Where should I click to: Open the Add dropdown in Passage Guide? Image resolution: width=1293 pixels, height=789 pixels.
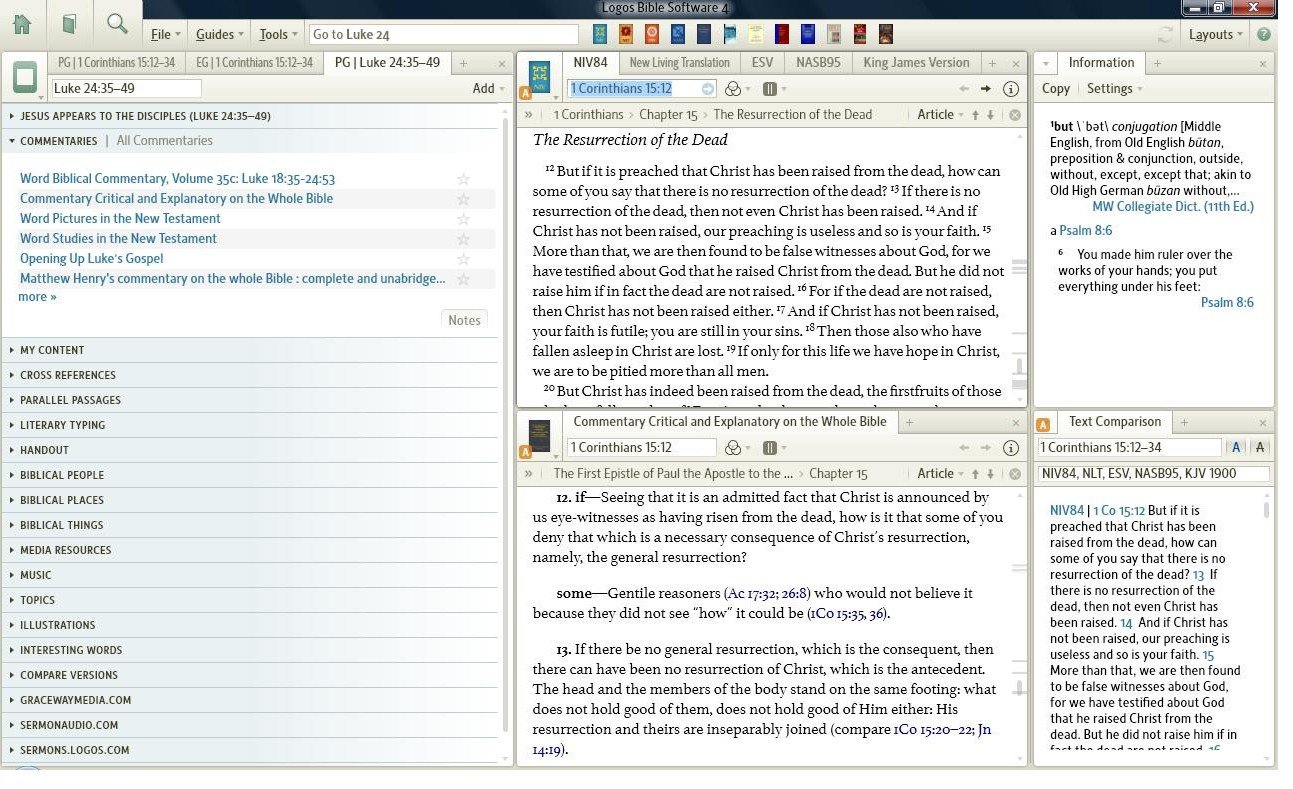click(x=488, y=88)
